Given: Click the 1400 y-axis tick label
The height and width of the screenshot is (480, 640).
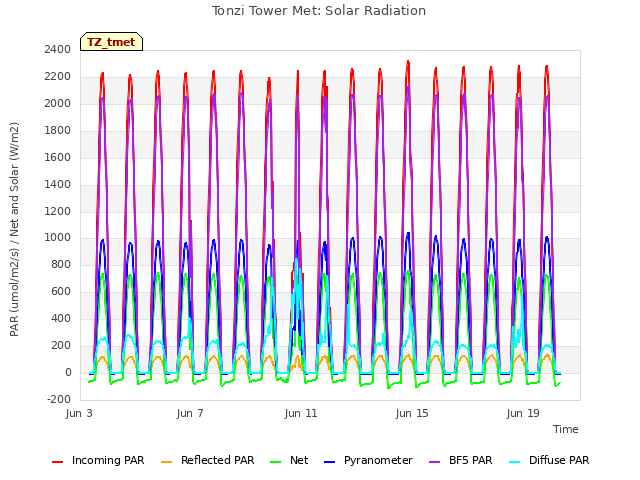Looking at the screenshot, I should coord(58,184).
